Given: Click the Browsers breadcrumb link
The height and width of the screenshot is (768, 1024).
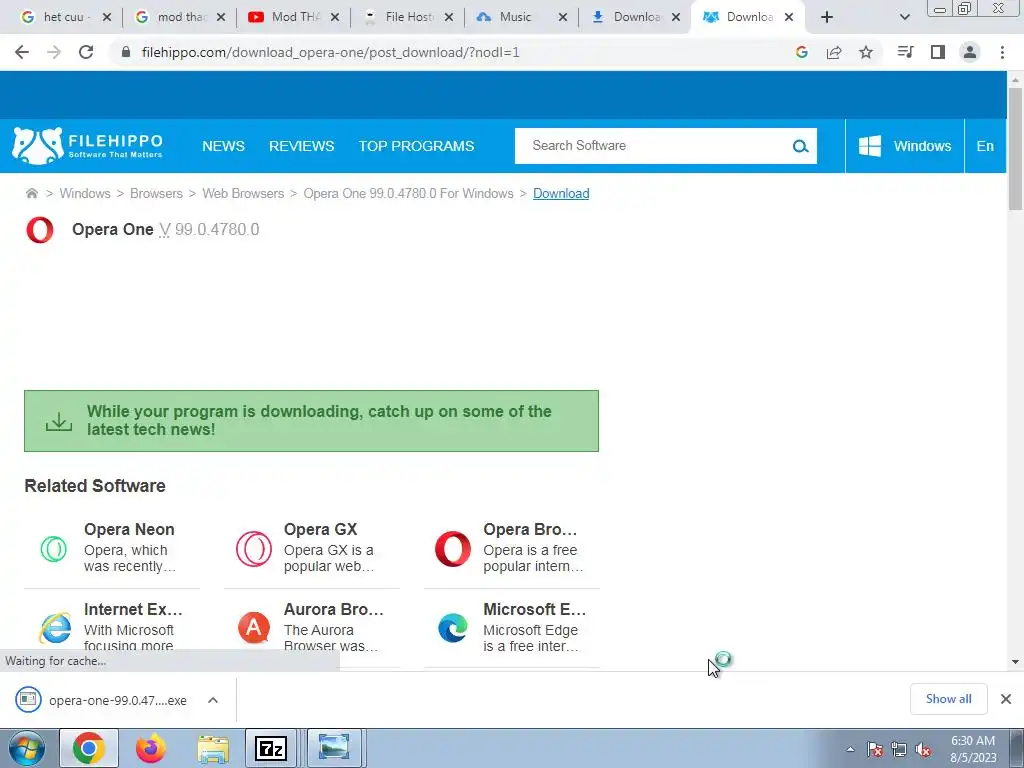Looking at the screenshot, I should [156, 193].
